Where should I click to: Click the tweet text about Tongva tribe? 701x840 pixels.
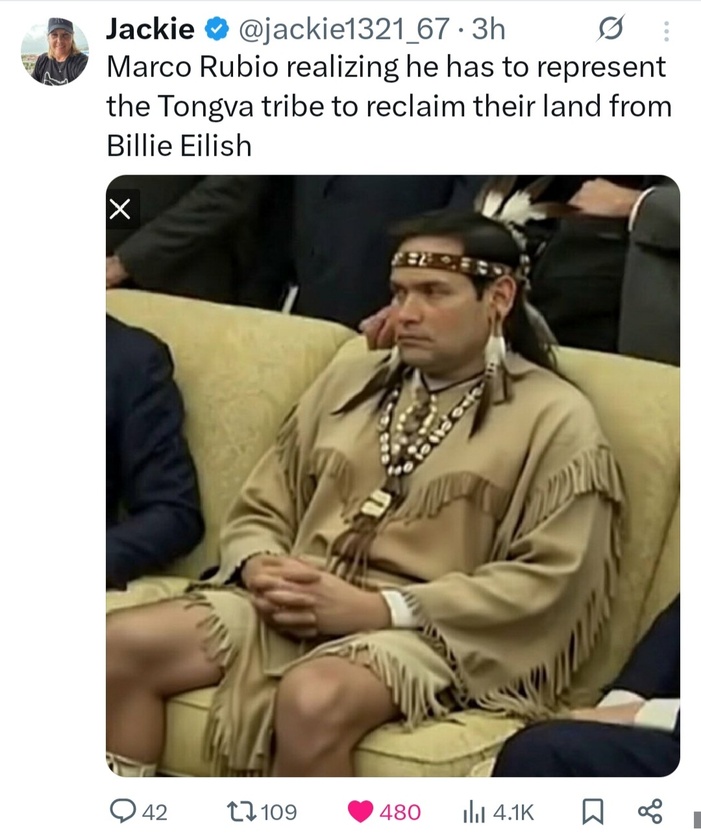click(389, 106)
